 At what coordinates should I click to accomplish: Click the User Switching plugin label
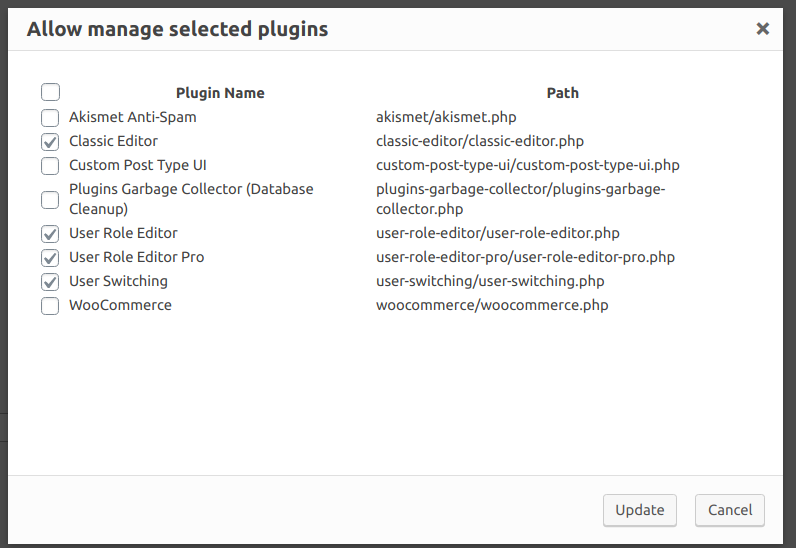click(x=118, y=281)
